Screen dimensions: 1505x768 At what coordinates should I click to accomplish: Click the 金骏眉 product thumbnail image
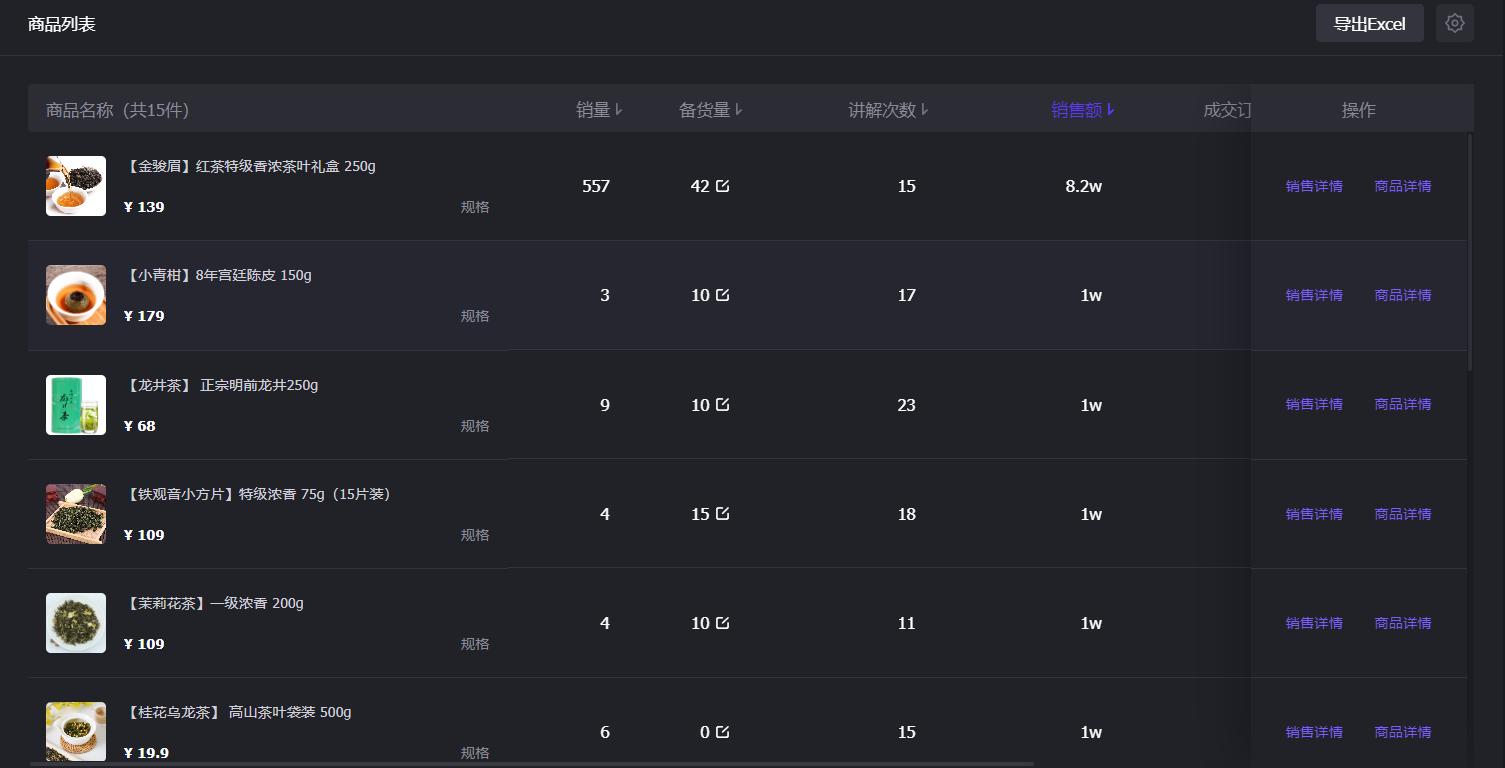click(76, 186)
